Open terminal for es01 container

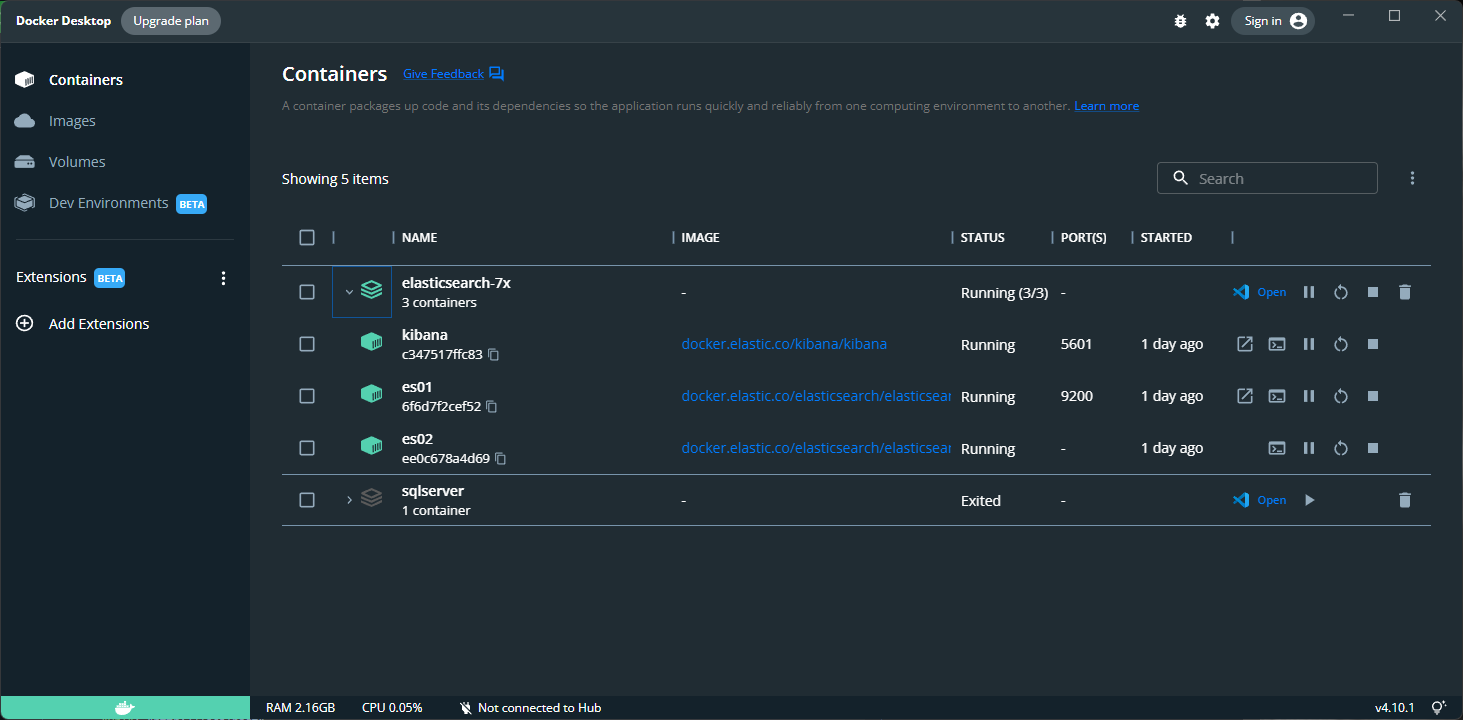pos(1277,396)
